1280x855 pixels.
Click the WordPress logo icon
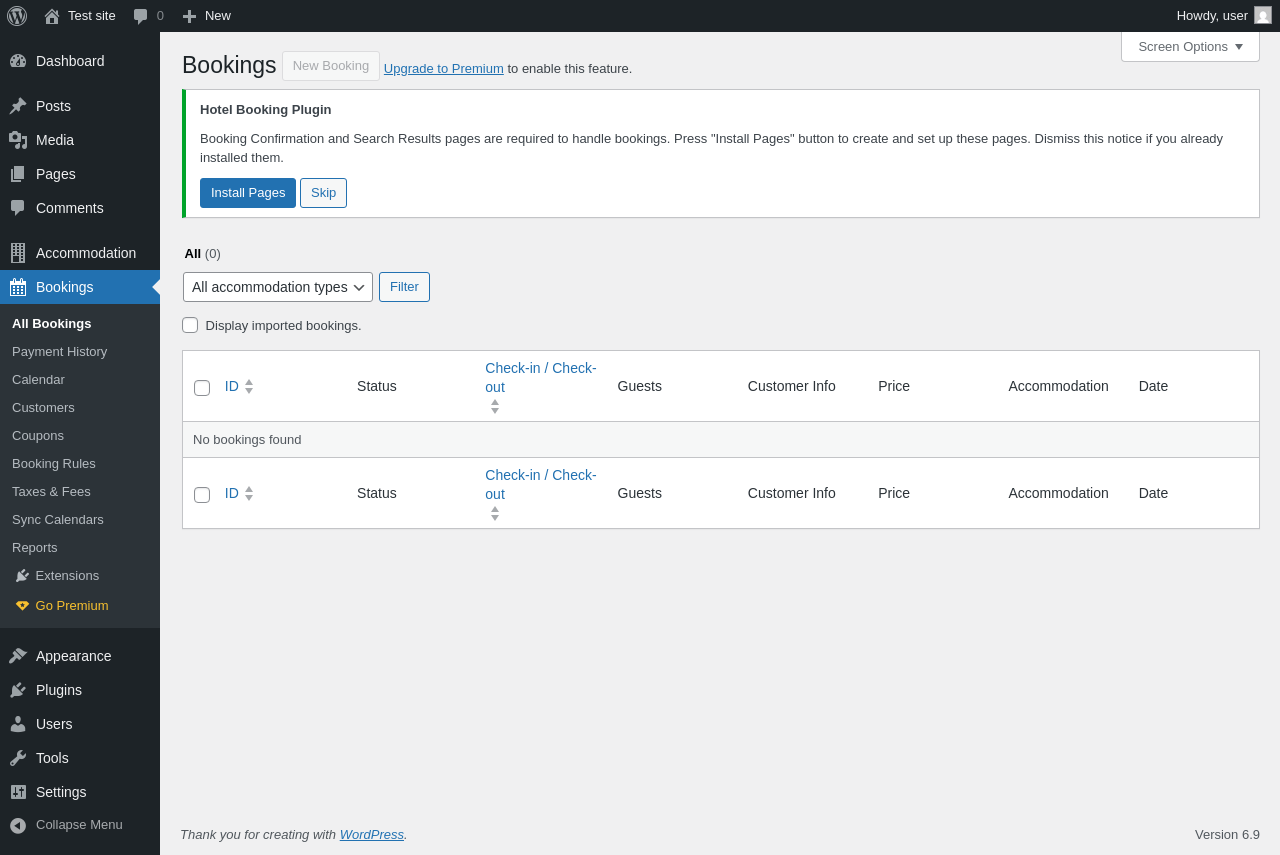coord(17,16)
